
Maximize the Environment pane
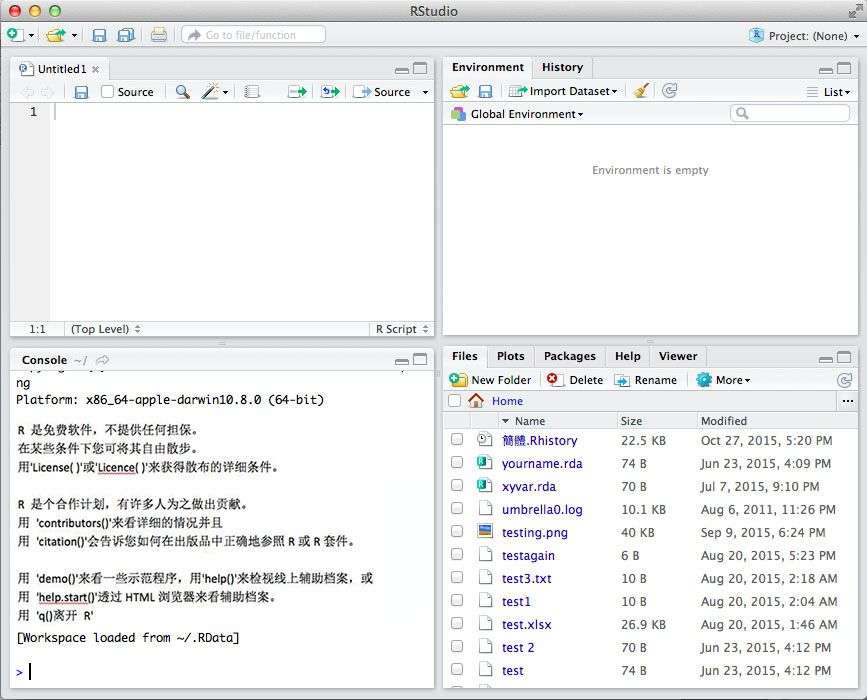tap(844, 69)
